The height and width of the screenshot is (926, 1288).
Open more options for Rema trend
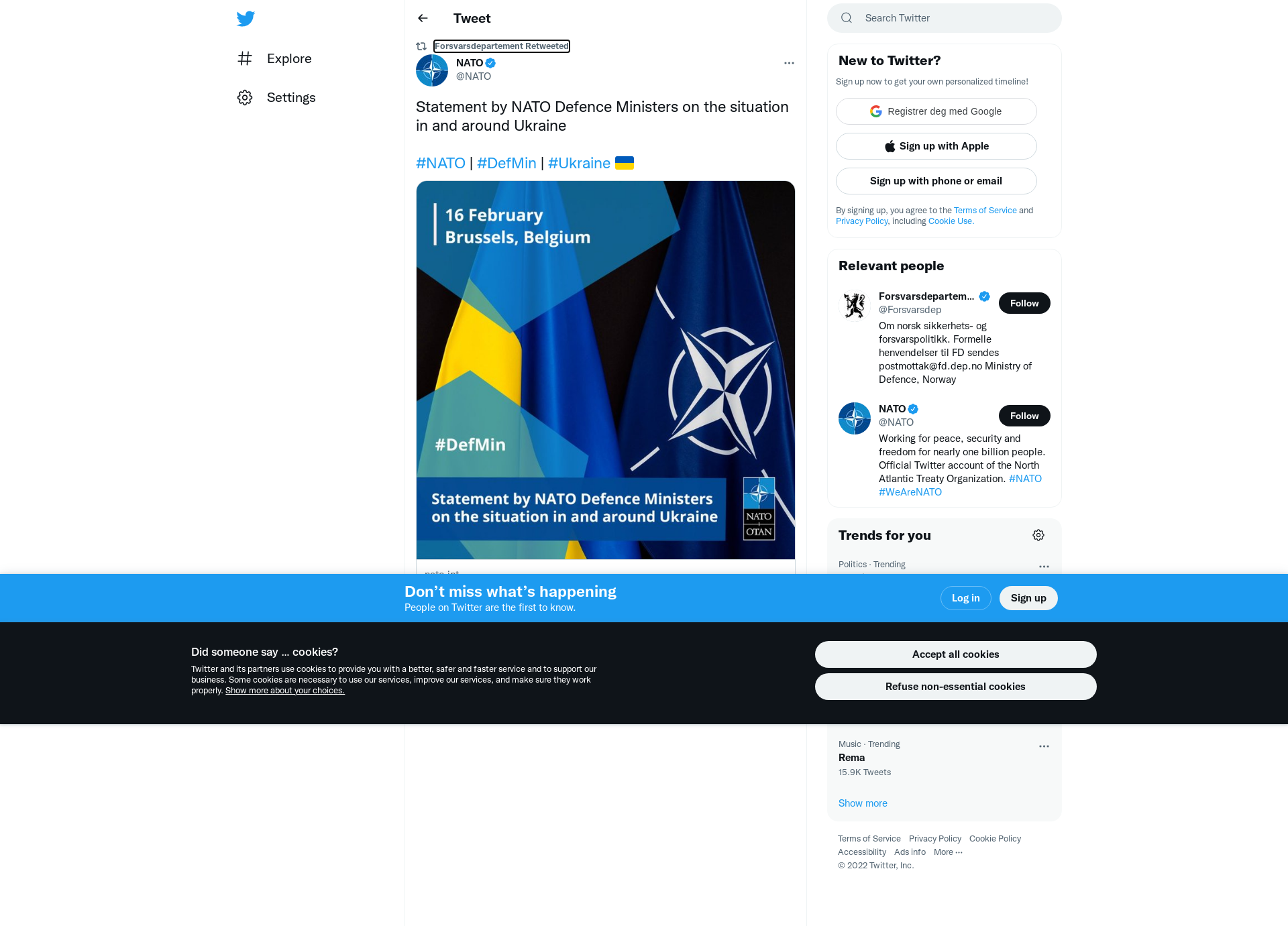click(1044, 746)
